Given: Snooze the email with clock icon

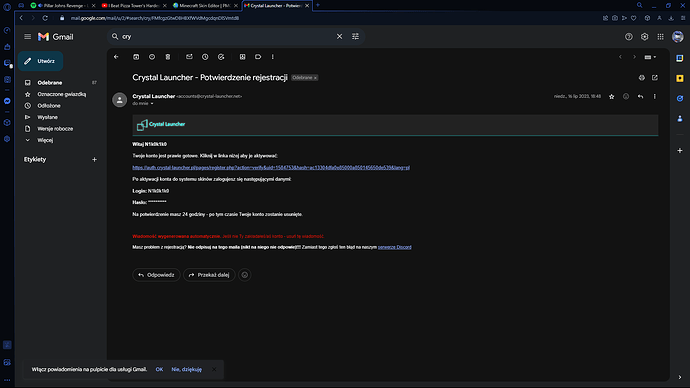Looking at the screenshot, I should point(205,57).
